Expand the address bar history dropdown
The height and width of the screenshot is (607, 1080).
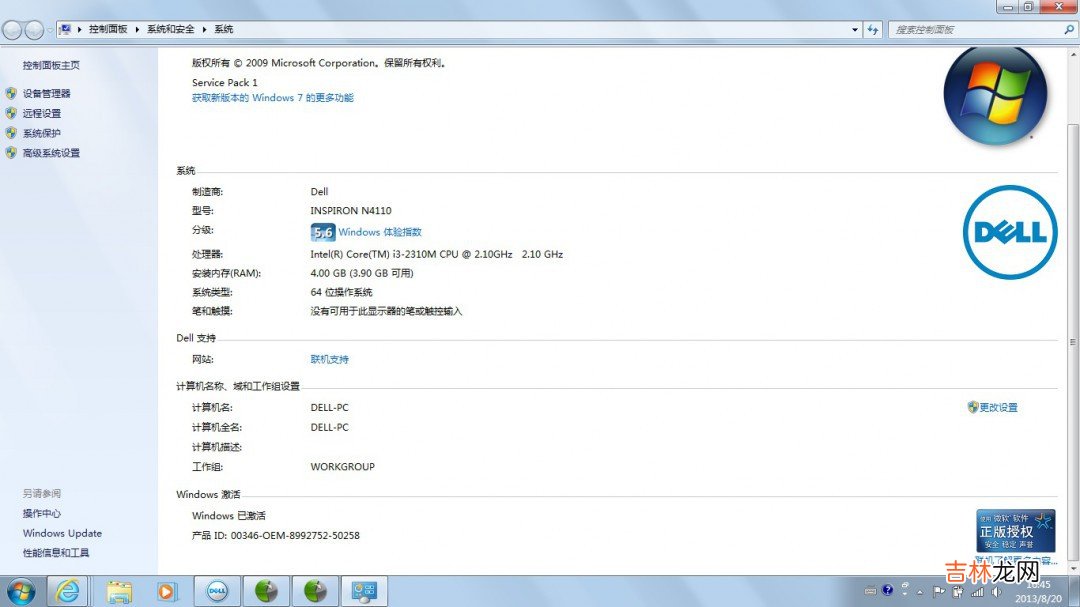[x=855, y=30]
